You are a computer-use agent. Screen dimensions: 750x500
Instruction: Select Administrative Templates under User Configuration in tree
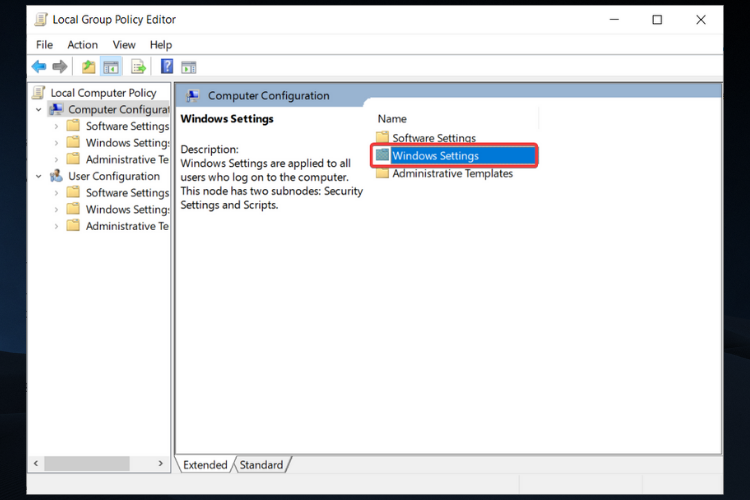127,226
